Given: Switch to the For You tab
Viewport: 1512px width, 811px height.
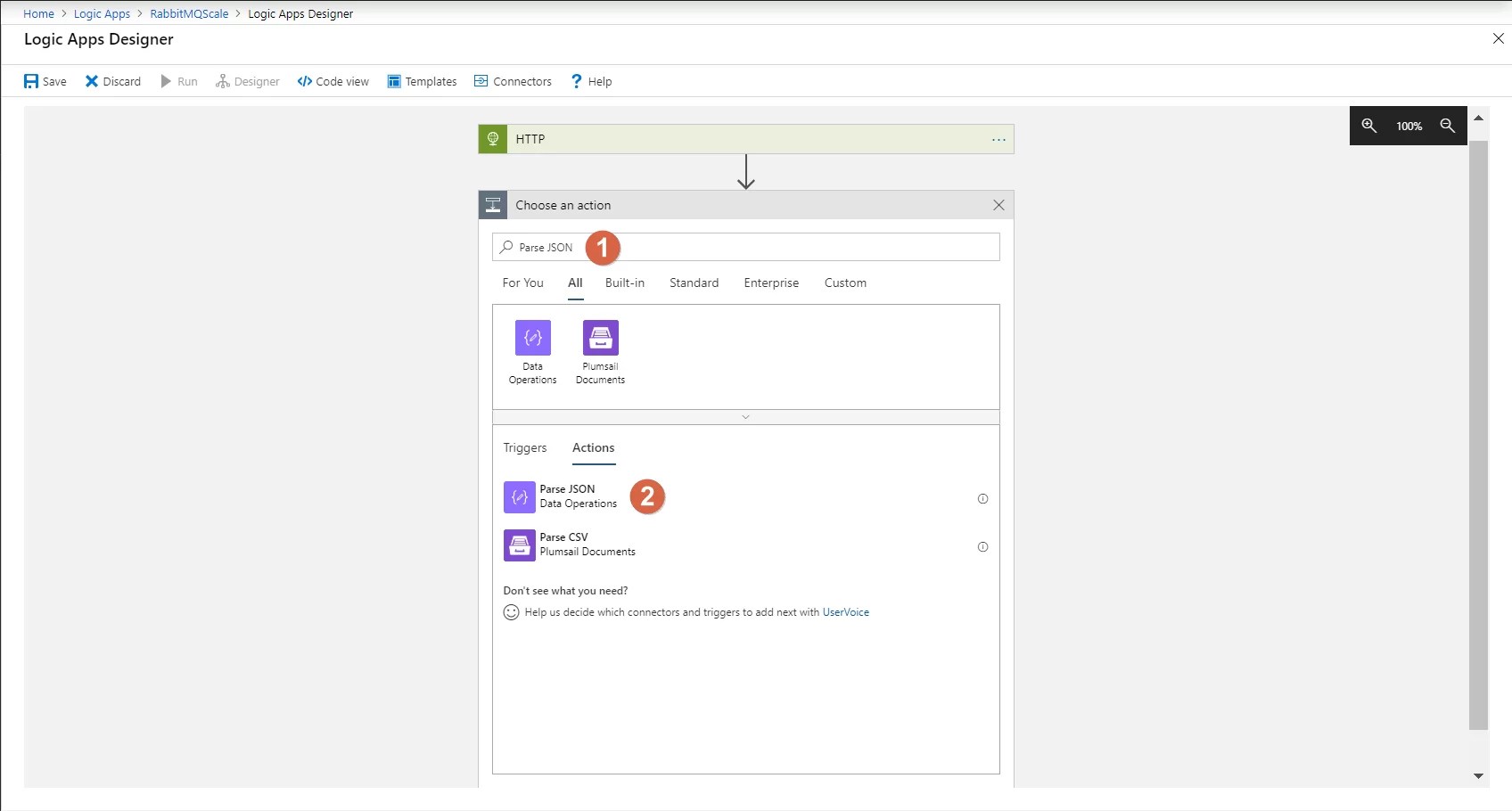Looking at the screenshot, I should click(522, 283).
